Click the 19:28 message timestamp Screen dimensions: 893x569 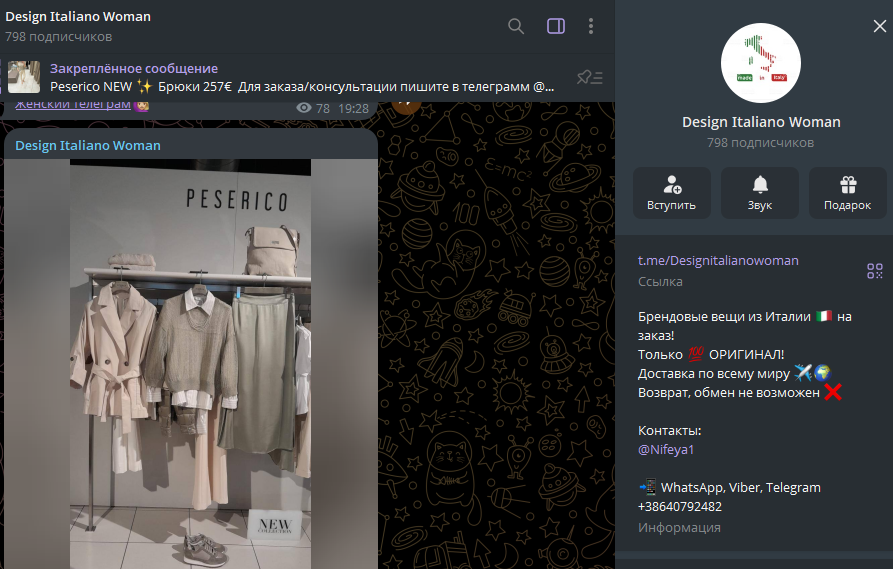tap(353, 108)
